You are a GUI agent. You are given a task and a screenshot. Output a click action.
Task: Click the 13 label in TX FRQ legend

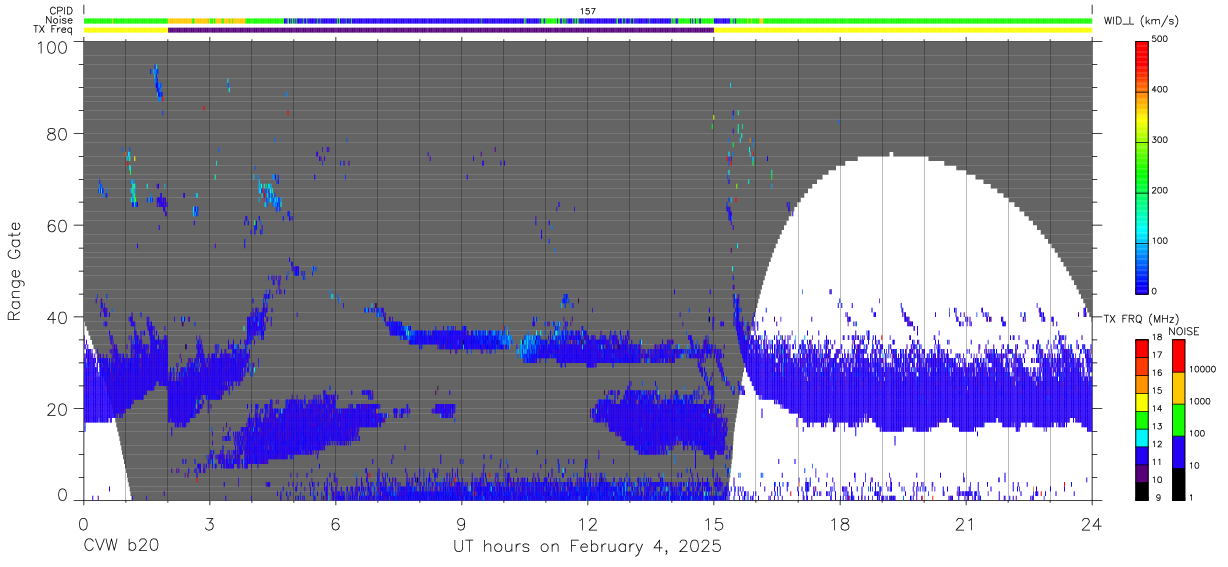[x=1156, y=426]
